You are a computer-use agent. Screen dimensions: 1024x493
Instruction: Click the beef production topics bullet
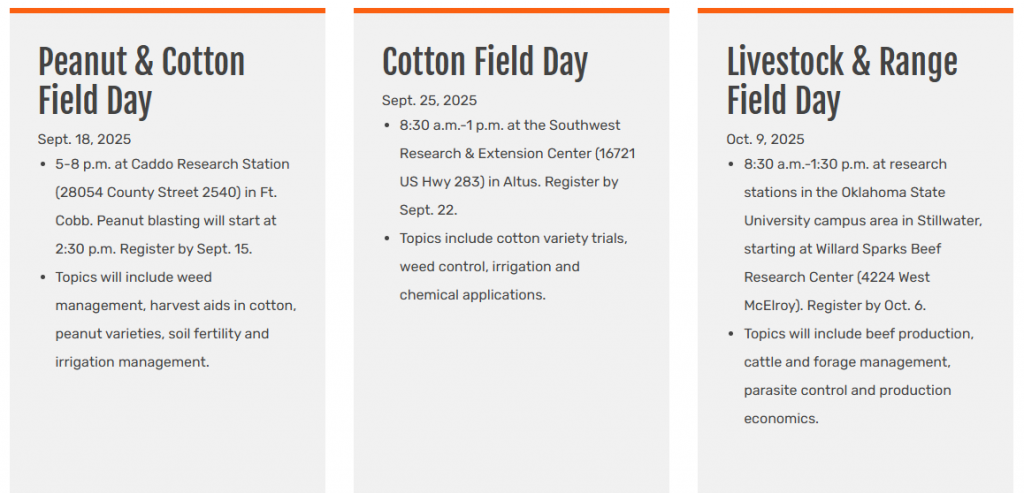[x=858, y=334]
